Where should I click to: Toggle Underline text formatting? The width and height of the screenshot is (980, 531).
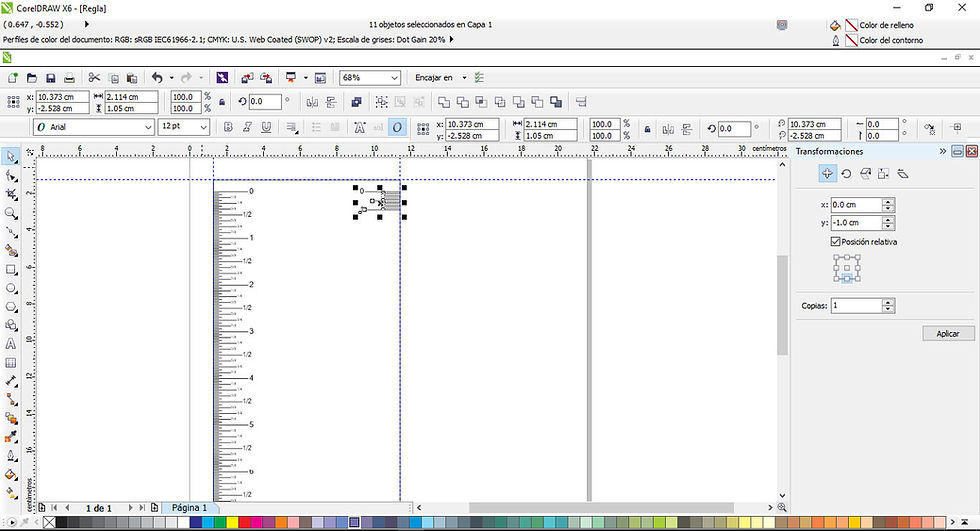point(266,127)
